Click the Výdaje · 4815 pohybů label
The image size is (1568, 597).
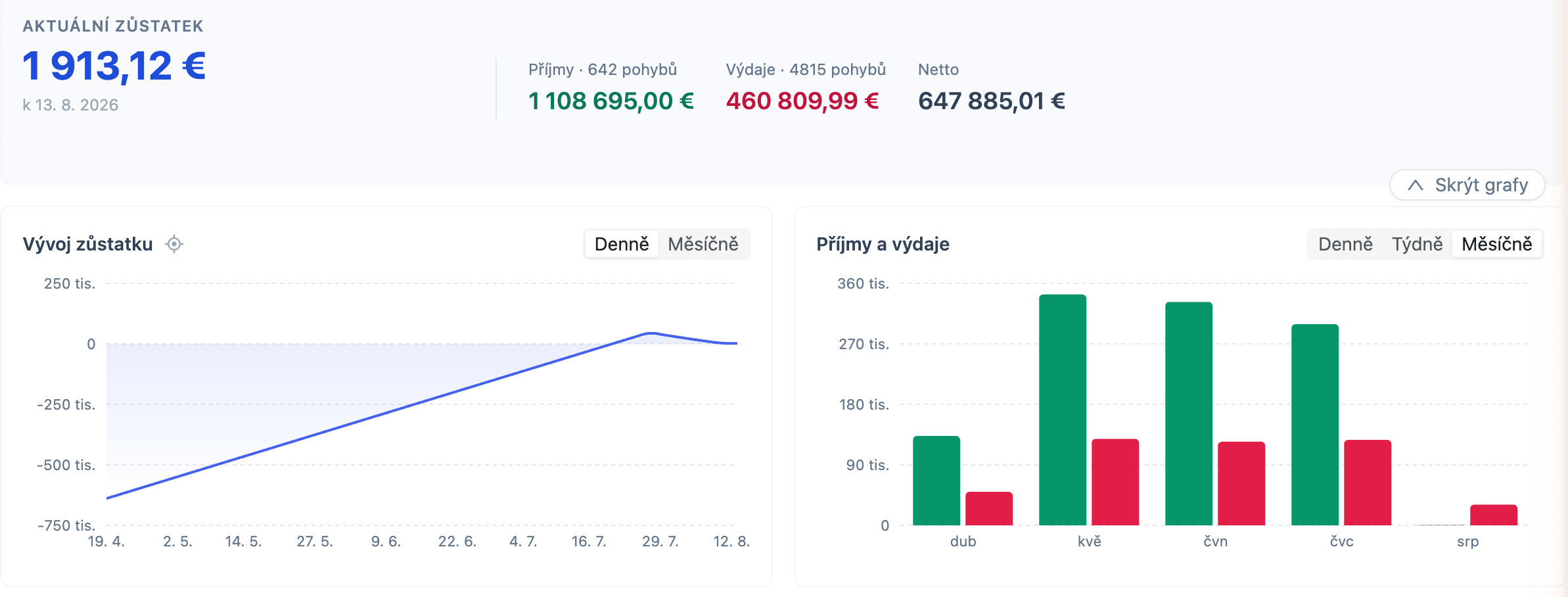pos(806,70)
